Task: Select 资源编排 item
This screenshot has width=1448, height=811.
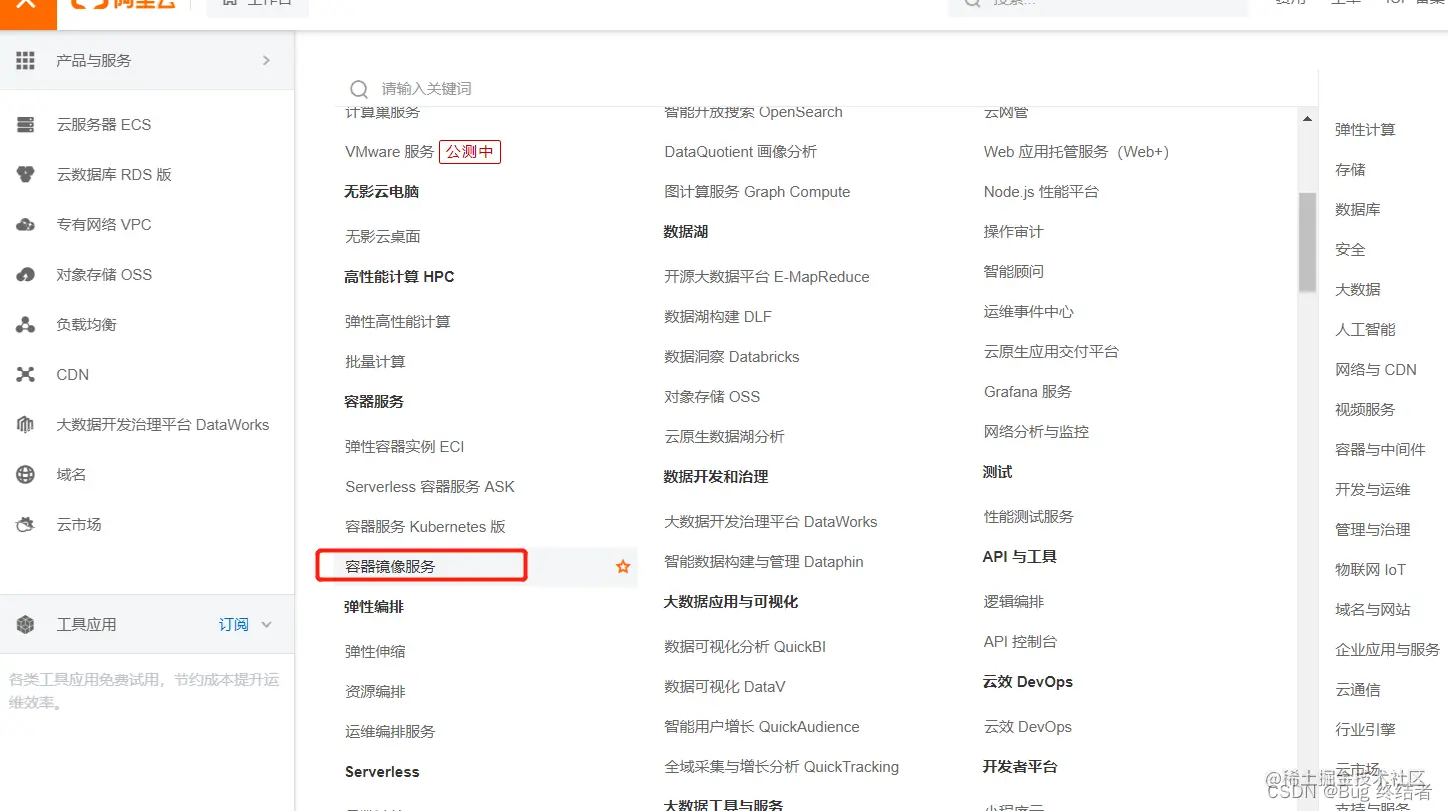Action: 375,692
